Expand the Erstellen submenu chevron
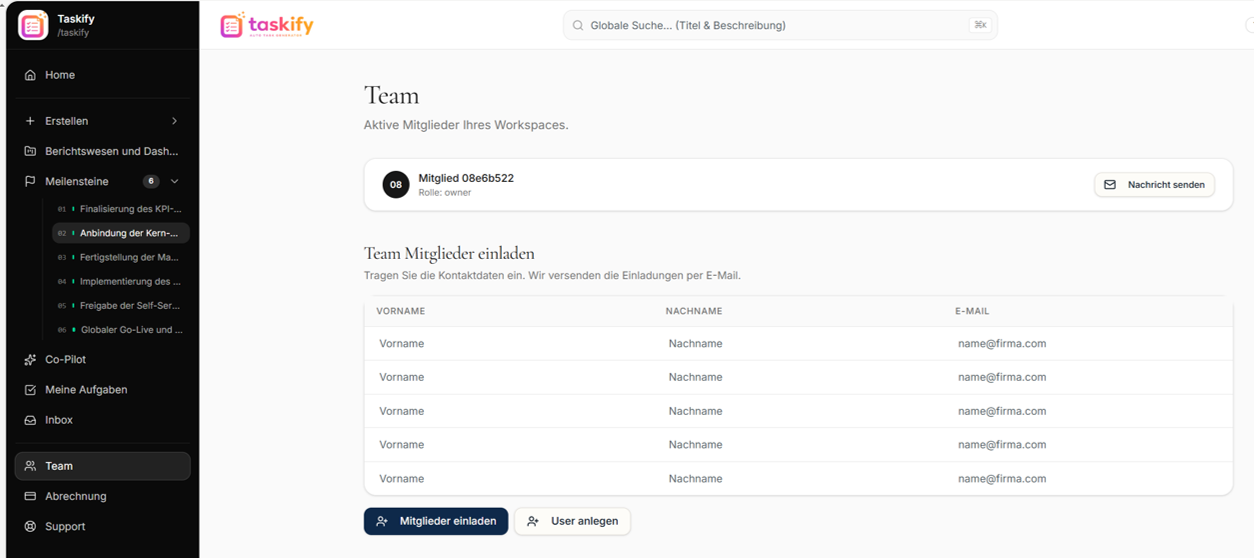This screenshot has width=1254, height=558. pos(174,121)
